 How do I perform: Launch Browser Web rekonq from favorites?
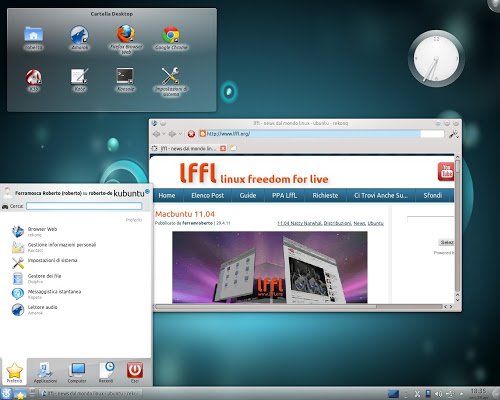pyautogui.click(x=77, y=231)
